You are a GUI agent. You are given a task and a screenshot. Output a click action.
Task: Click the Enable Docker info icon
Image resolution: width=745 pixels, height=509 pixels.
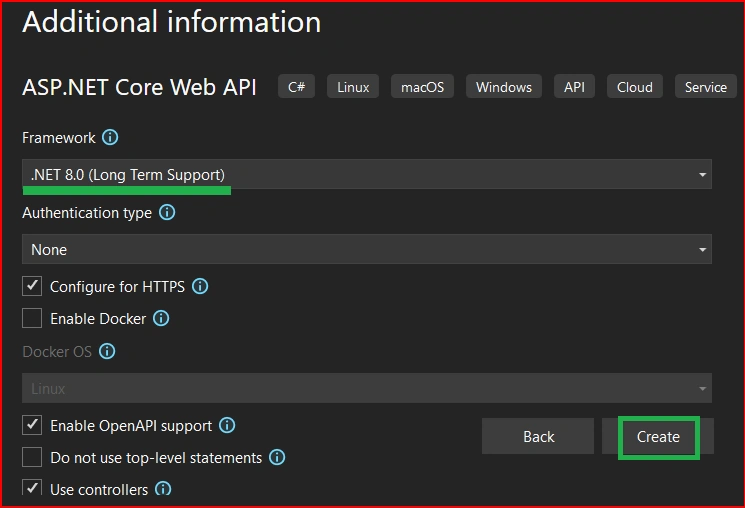(161, 318)
